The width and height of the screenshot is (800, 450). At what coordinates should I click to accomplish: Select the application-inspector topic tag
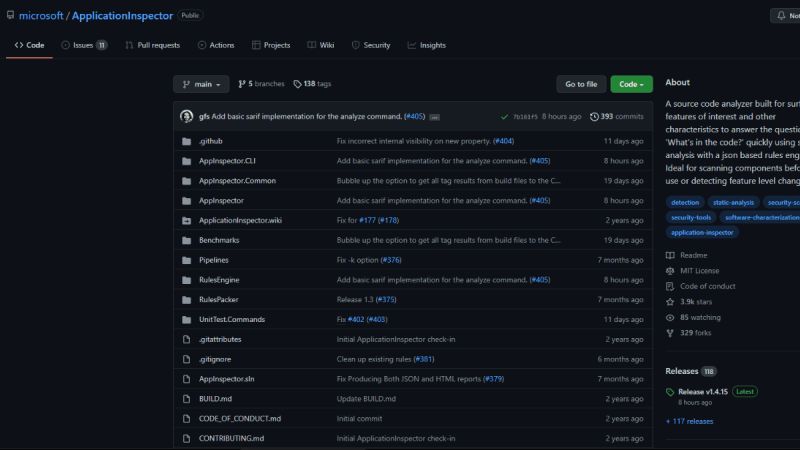click(x=702, y=233)
